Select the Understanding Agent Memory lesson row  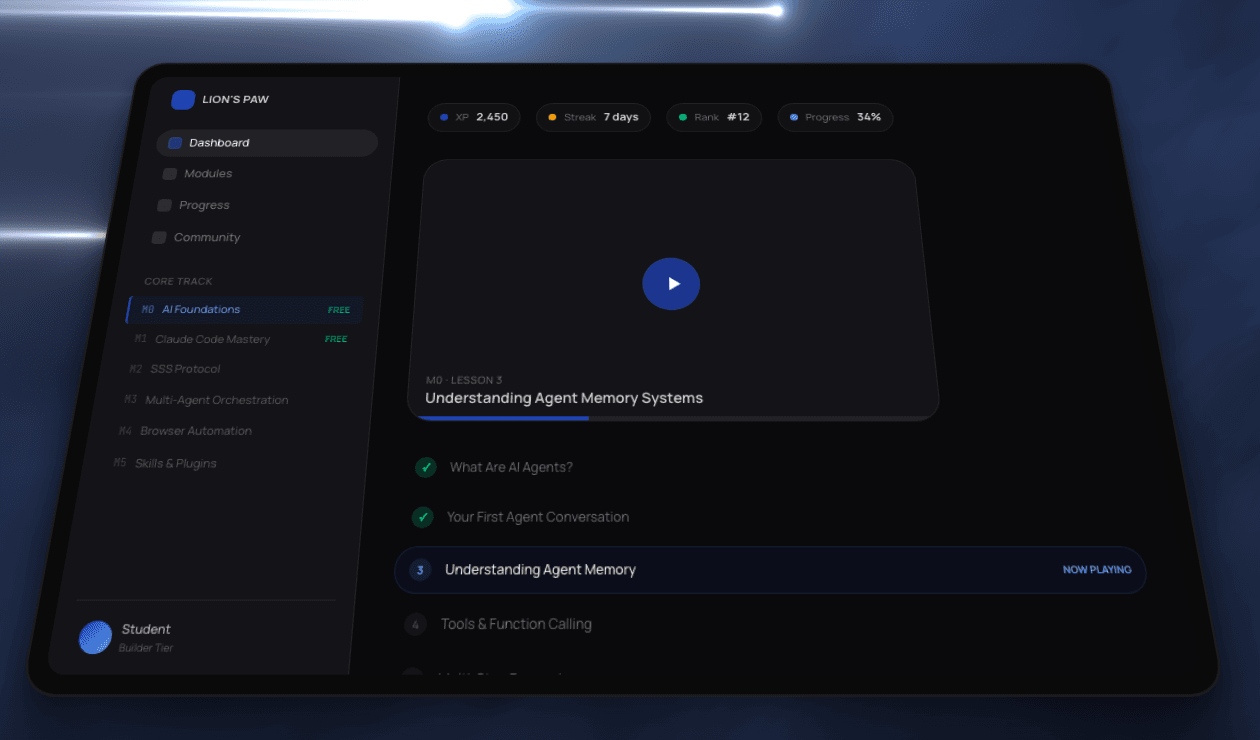pos(770,570)
